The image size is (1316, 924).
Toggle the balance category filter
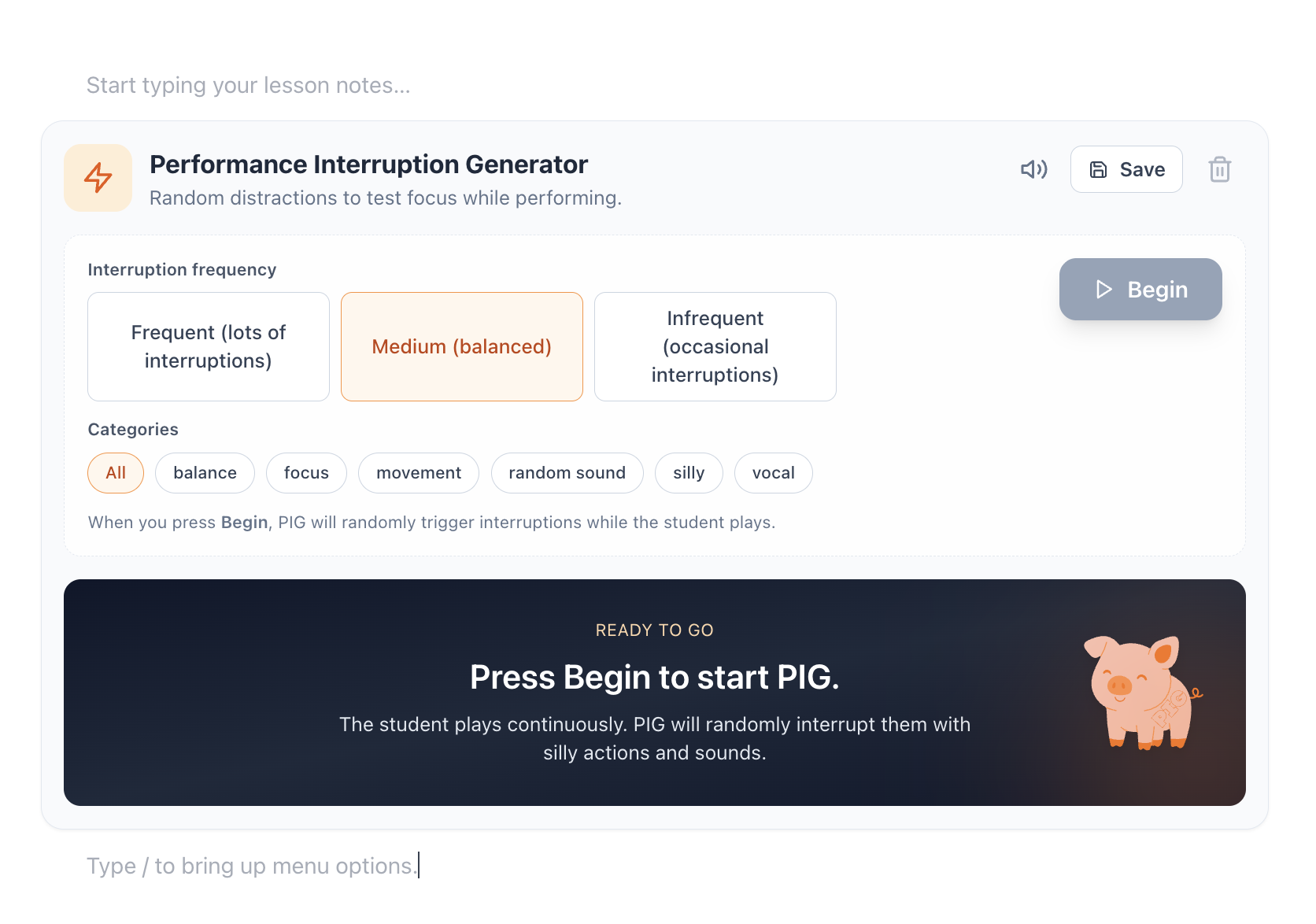pos(205,473)
